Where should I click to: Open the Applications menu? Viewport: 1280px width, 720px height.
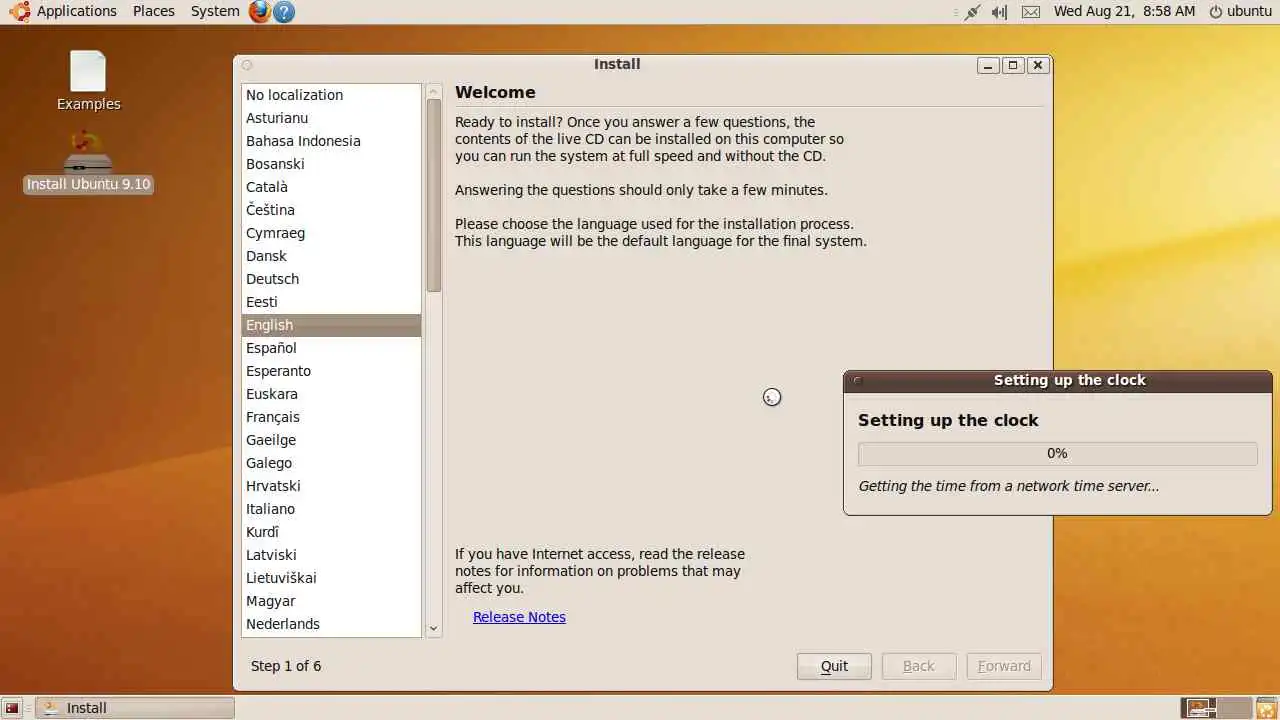[77, 11]
